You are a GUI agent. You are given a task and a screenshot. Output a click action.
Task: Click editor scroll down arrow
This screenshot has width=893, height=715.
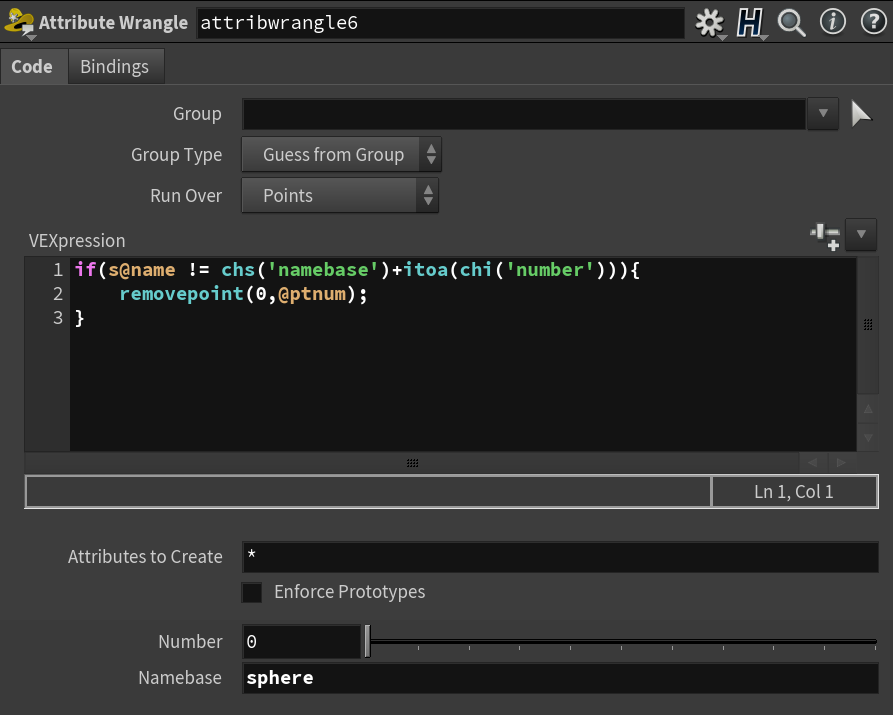point(868,438)
